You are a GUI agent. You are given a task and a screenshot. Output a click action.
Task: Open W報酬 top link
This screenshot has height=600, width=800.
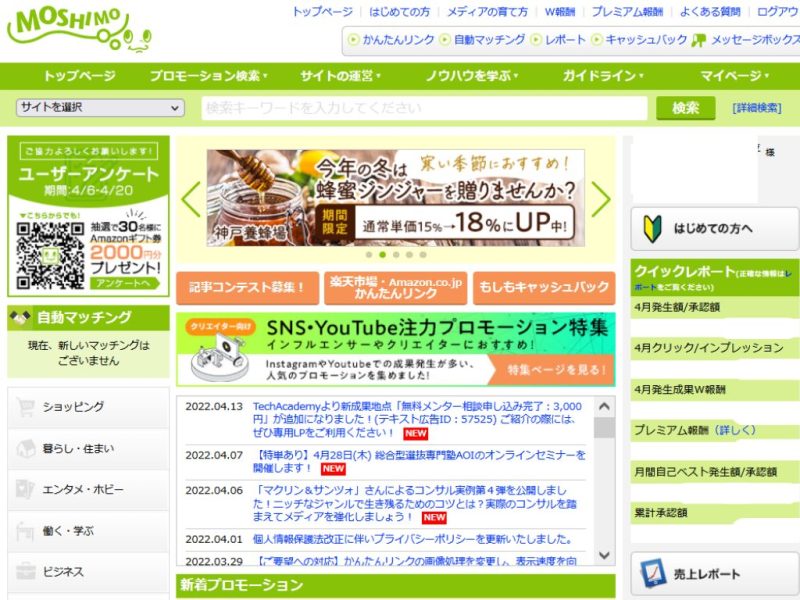coord(560,12)
